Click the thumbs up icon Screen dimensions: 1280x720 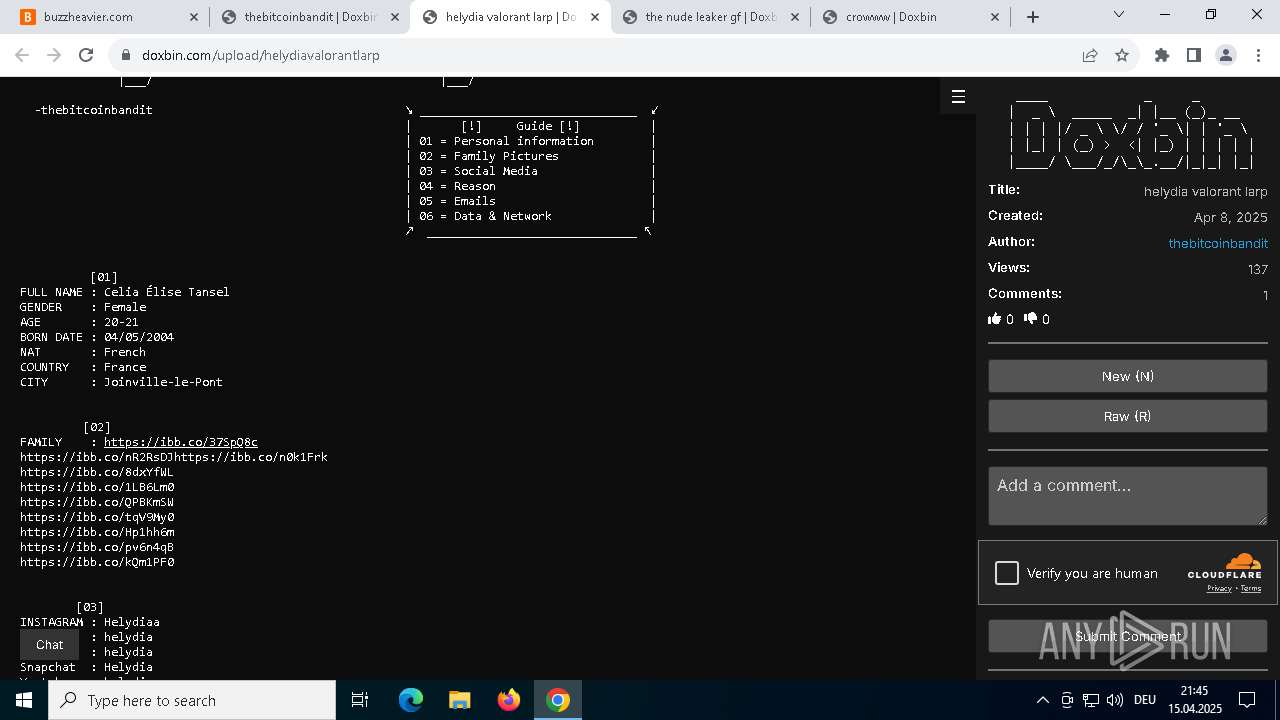point(995,319)
